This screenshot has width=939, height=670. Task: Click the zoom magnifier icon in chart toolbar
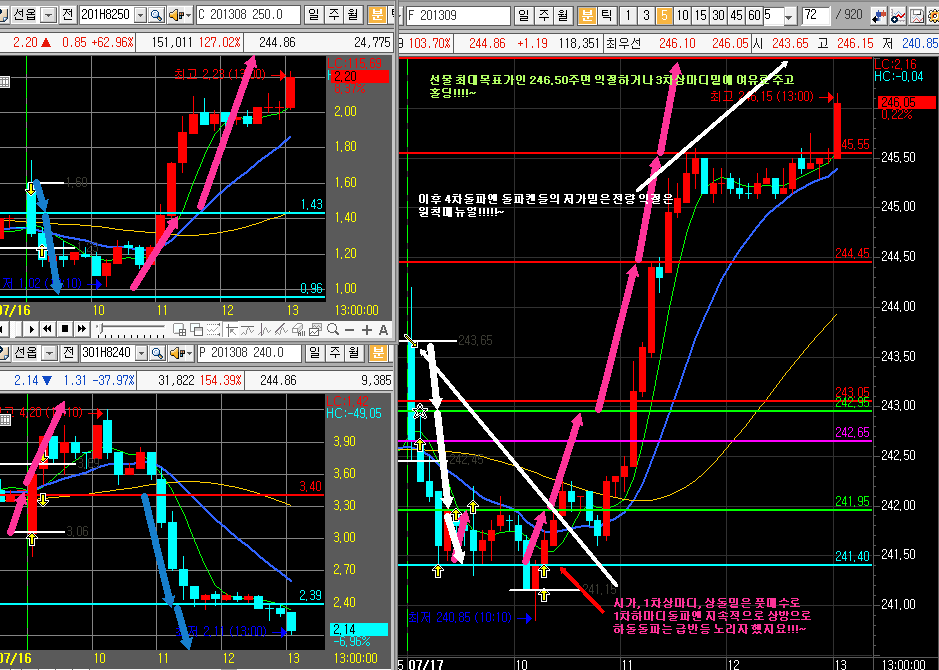[332, 329]
